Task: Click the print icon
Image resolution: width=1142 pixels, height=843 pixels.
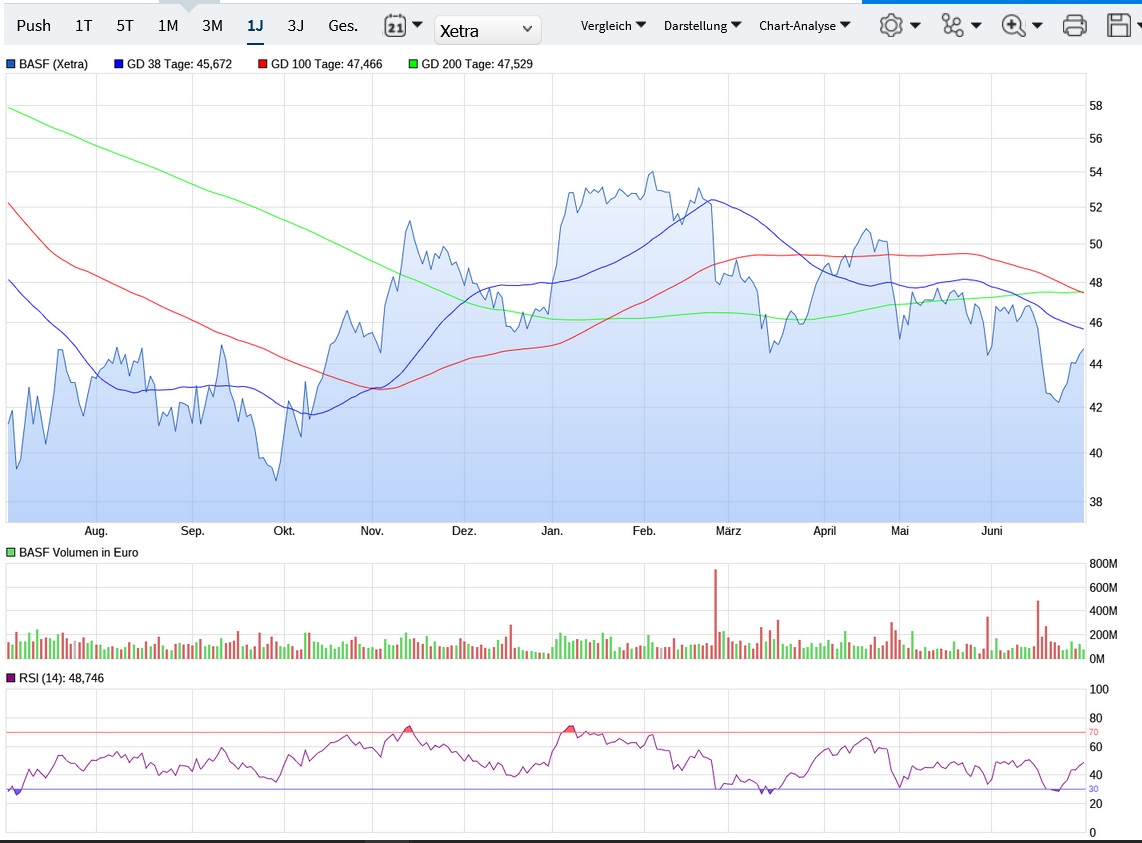Action: 1074,25
